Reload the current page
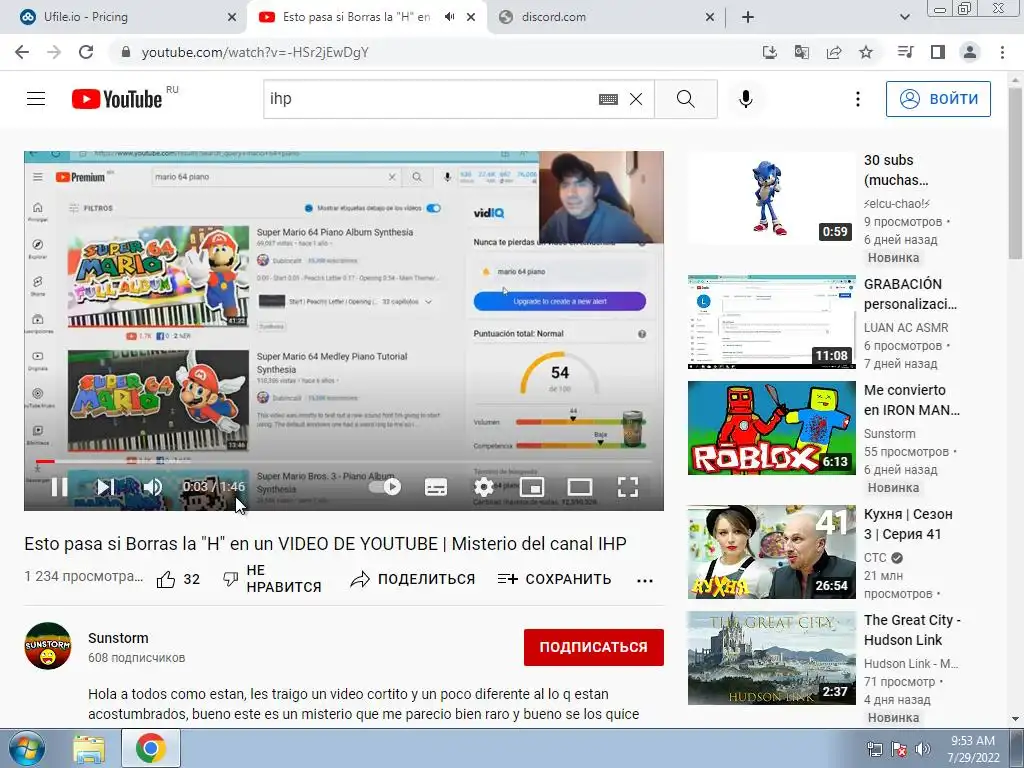This screenshot has height=768, width=1024. tap(86, 52)
